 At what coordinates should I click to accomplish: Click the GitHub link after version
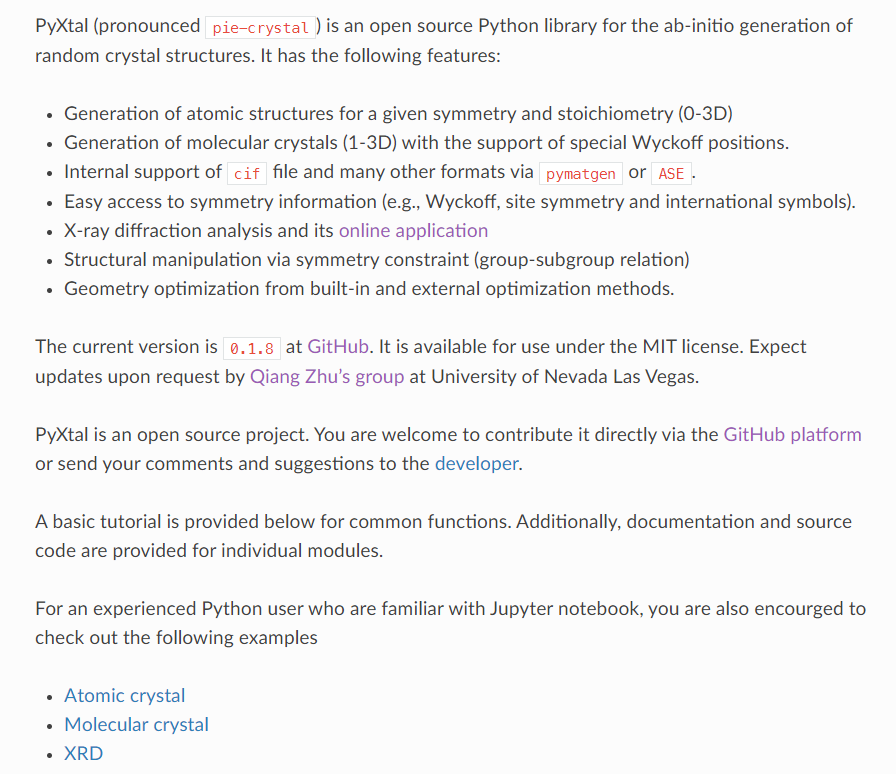pyautogui.click(x=338, y=346)
